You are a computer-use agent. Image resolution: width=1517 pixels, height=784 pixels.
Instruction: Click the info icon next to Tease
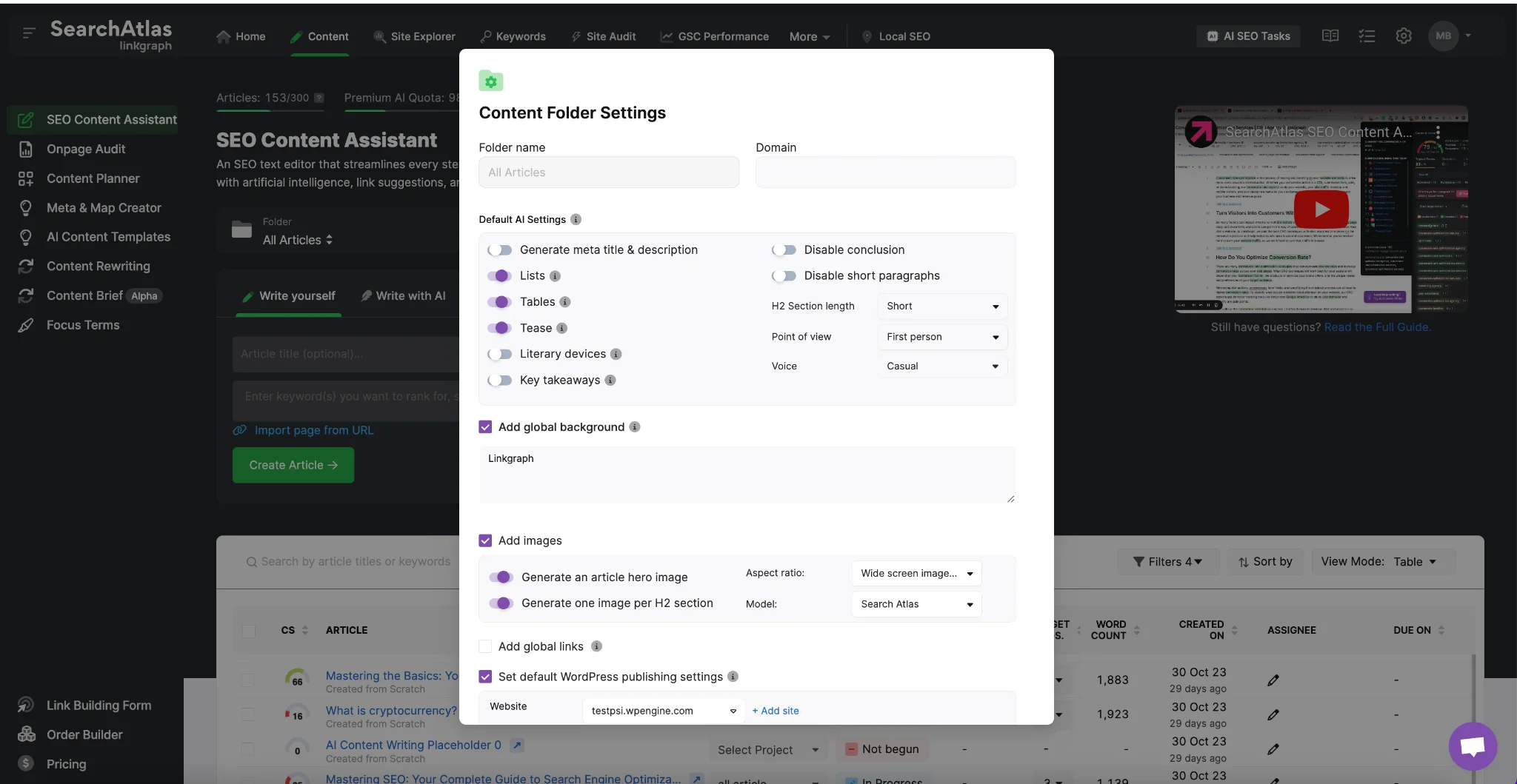point(561,328)
